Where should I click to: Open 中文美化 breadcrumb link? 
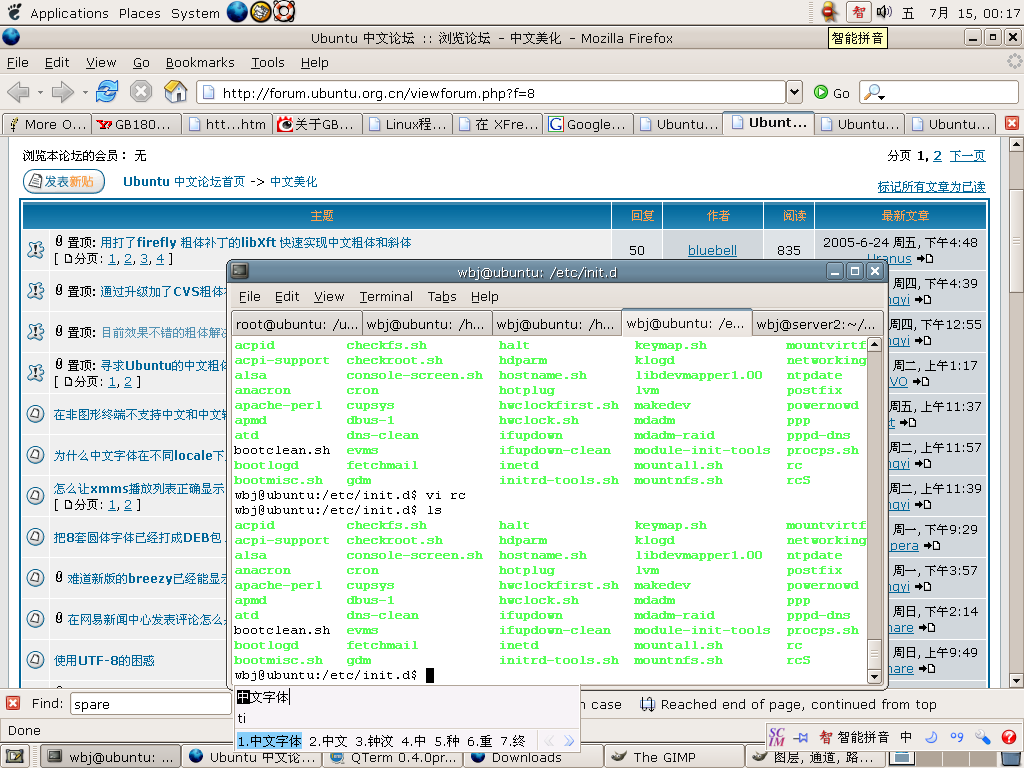293,182
